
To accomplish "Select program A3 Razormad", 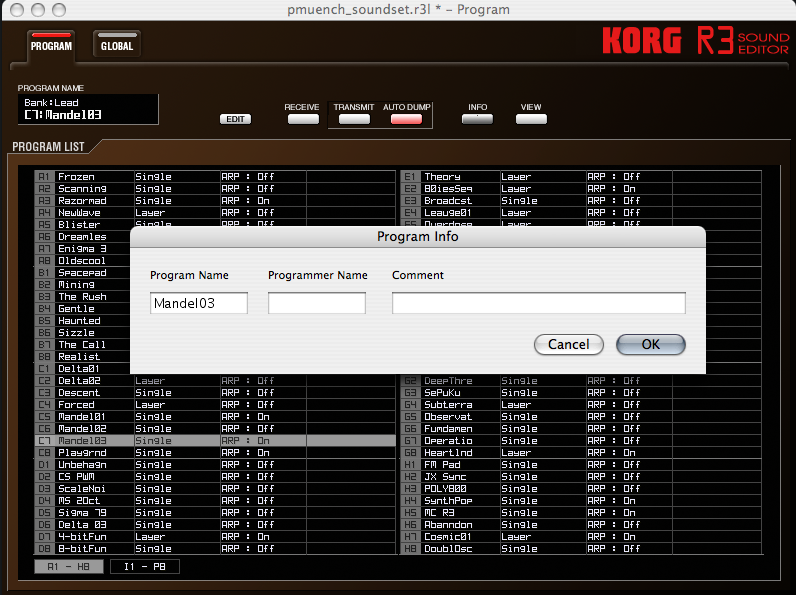I will point(215,201).
